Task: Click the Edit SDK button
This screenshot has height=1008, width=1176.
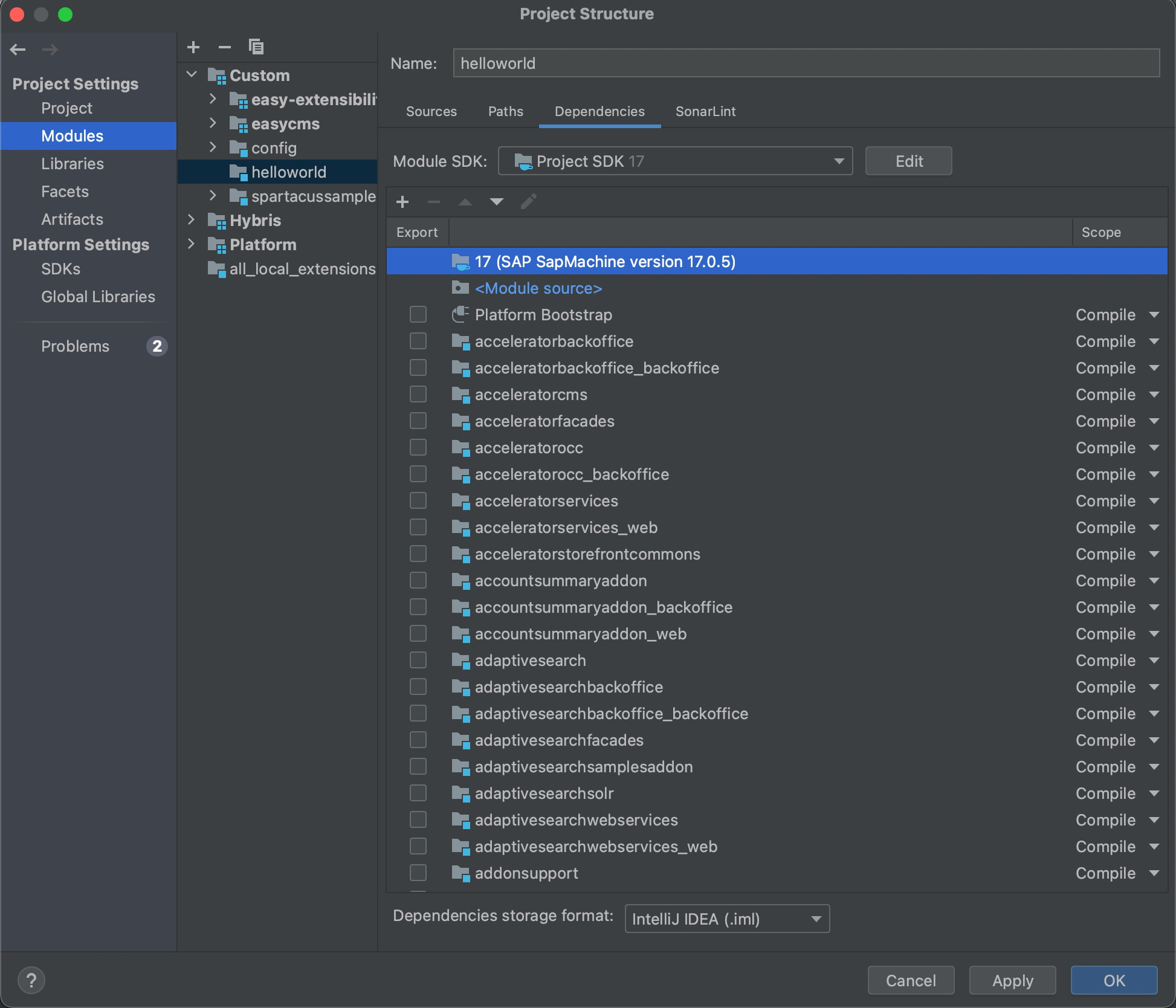Action: click(x=908, y=161)
